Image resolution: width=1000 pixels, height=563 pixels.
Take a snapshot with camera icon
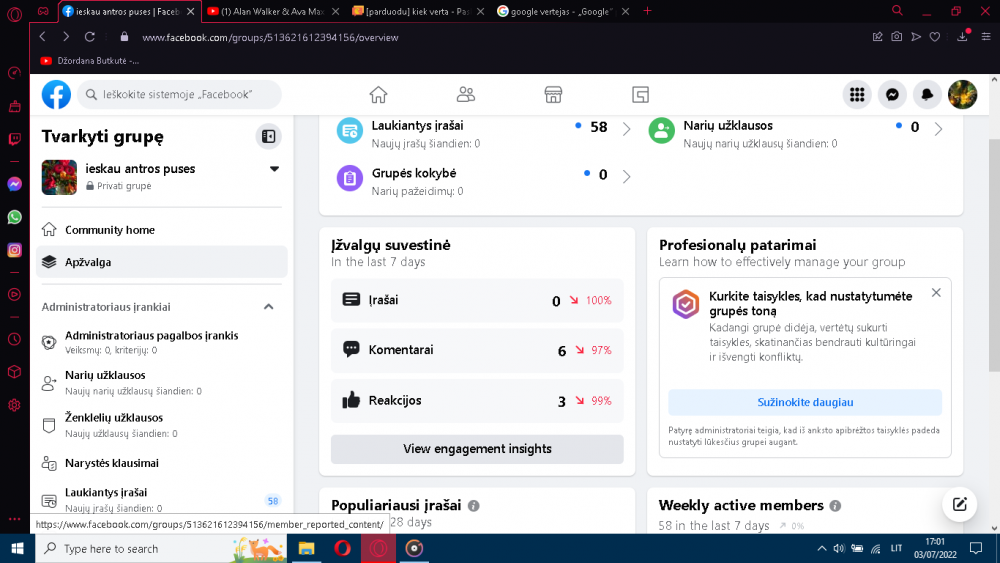click(897, 37)
